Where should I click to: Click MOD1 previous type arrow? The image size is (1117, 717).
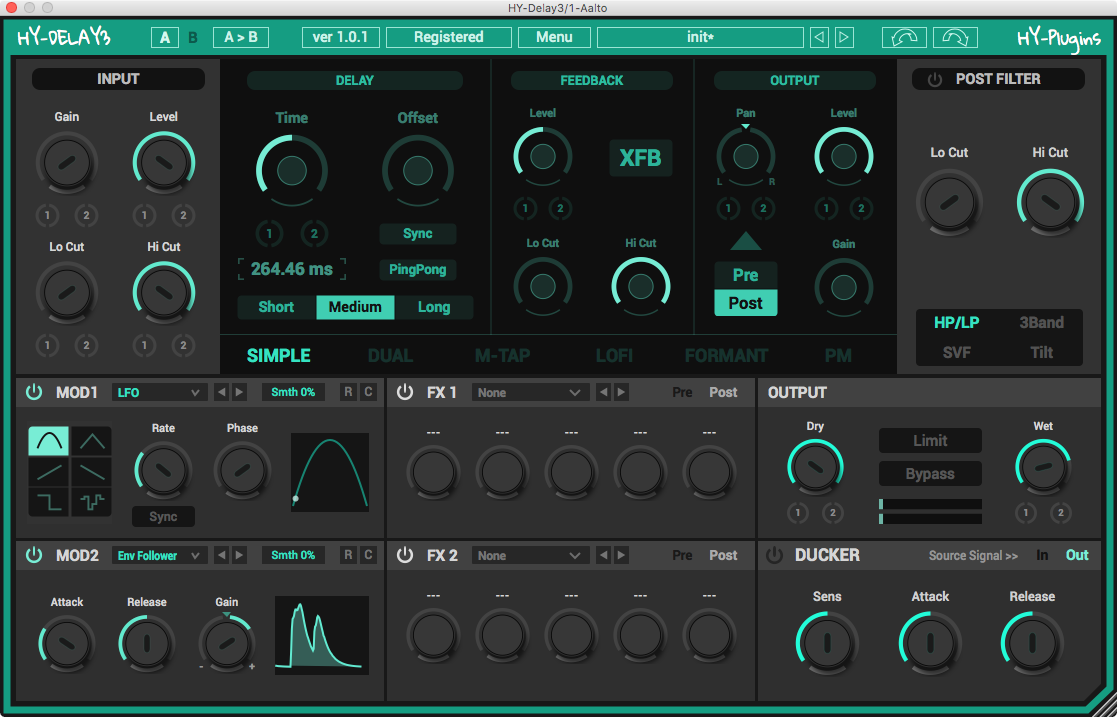pyautogui.click(x=222, y=392)
